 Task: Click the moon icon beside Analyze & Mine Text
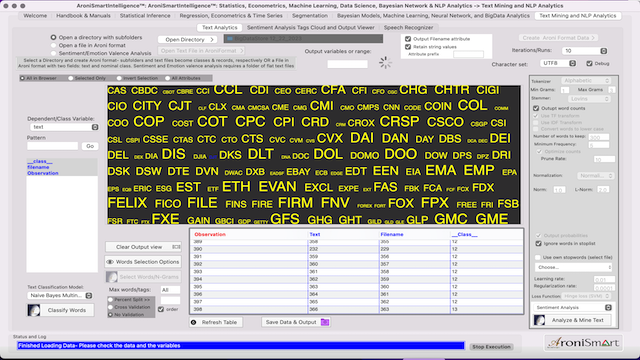(x=539, y=320)
